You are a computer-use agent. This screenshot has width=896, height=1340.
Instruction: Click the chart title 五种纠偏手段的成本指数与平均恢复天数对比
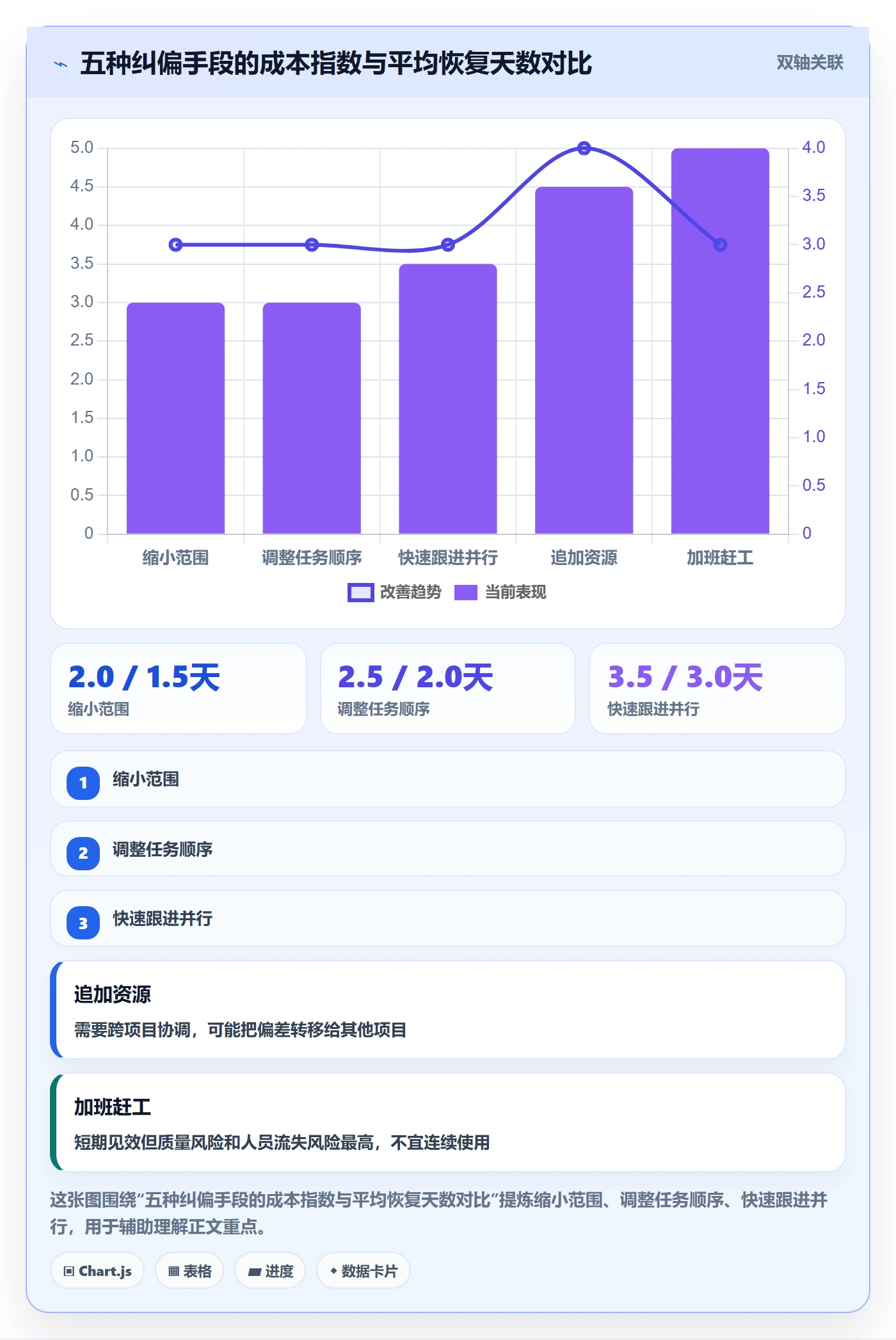click(x=336, y=63)
